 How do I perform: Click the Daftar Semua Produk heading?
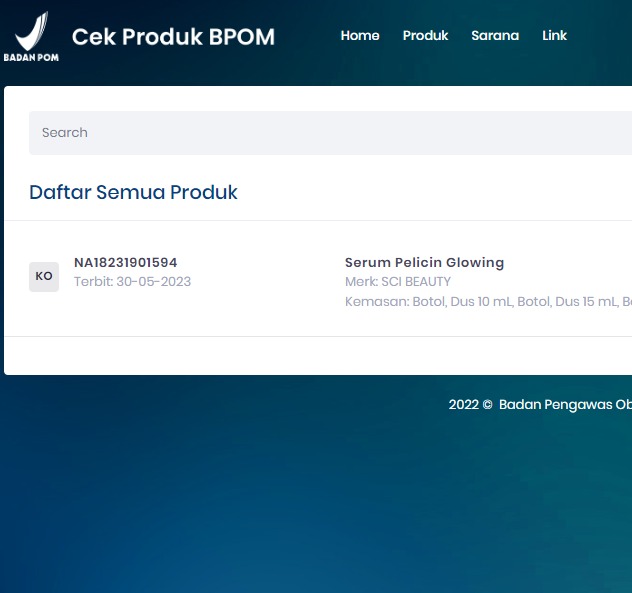pyautogui.click(x=133, y=192)
